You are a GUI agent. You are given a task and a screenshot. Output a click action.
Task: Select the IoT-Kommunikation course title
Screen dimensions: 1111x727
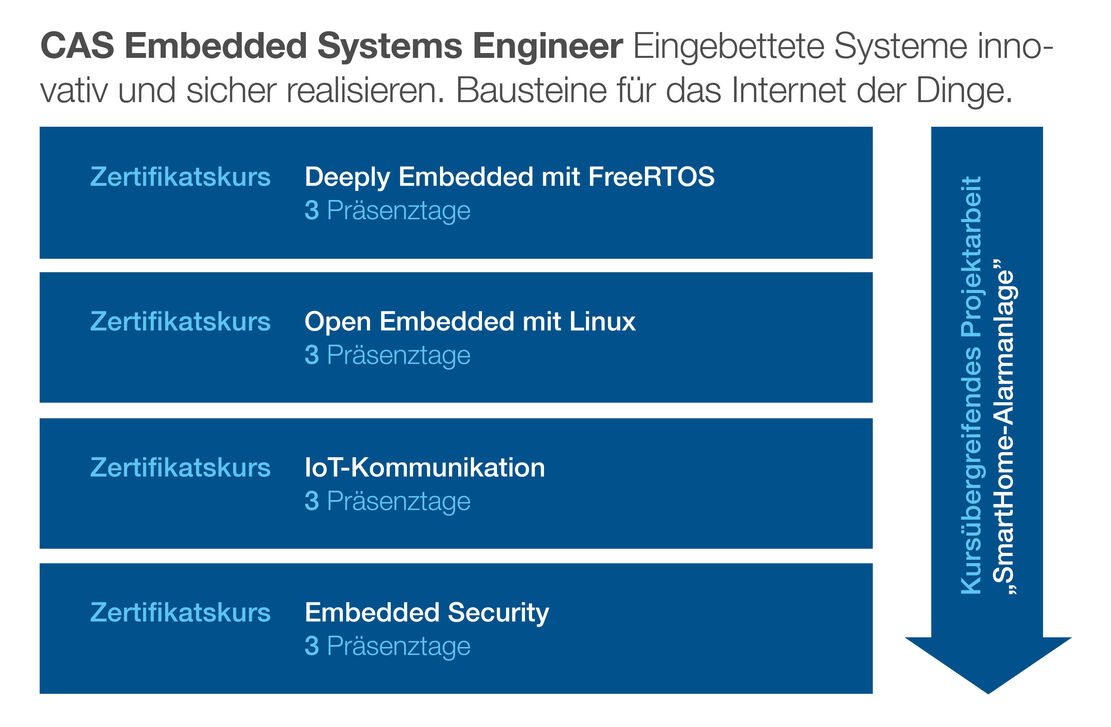pyautogui.click(x=424, y=467)
